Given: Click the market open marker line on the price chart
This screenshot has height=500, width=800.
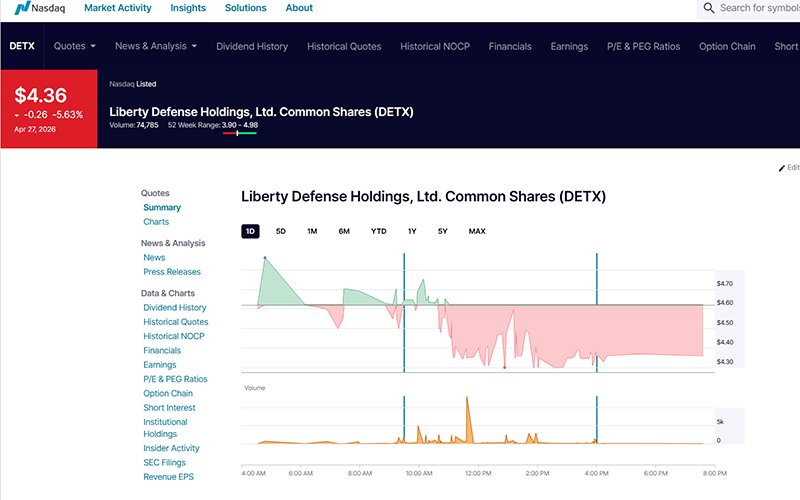Looking at the screenshot, I should 404,312.
